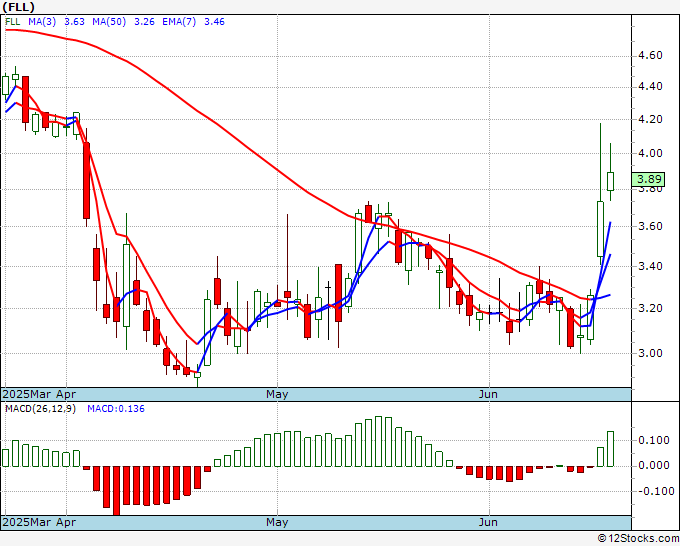Viewport: 680px width, 546px height.
Task: Click the MA(50) value 3.26
Action: click(x=144, y=22)
